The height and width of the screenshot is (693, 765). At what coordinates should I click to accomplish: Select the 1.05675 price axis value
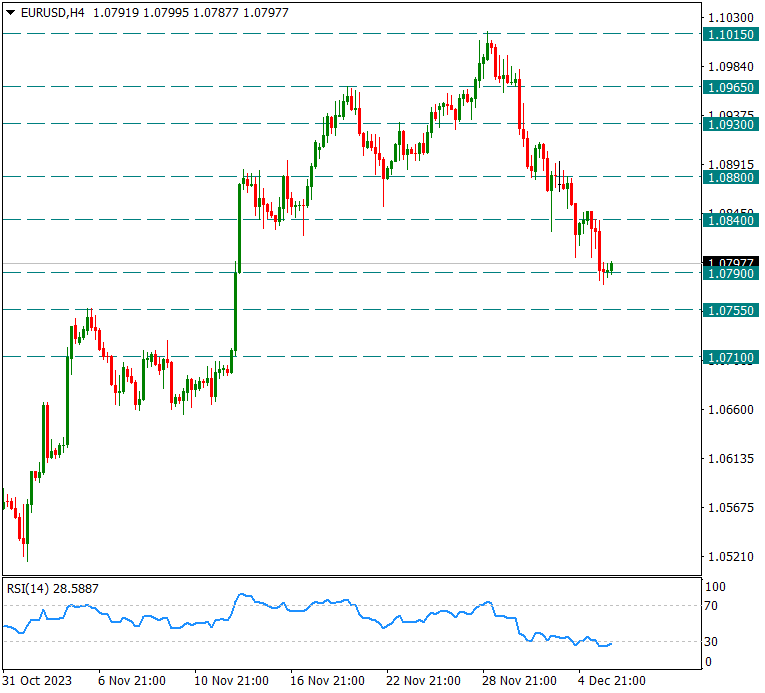(x=730, y=508)
